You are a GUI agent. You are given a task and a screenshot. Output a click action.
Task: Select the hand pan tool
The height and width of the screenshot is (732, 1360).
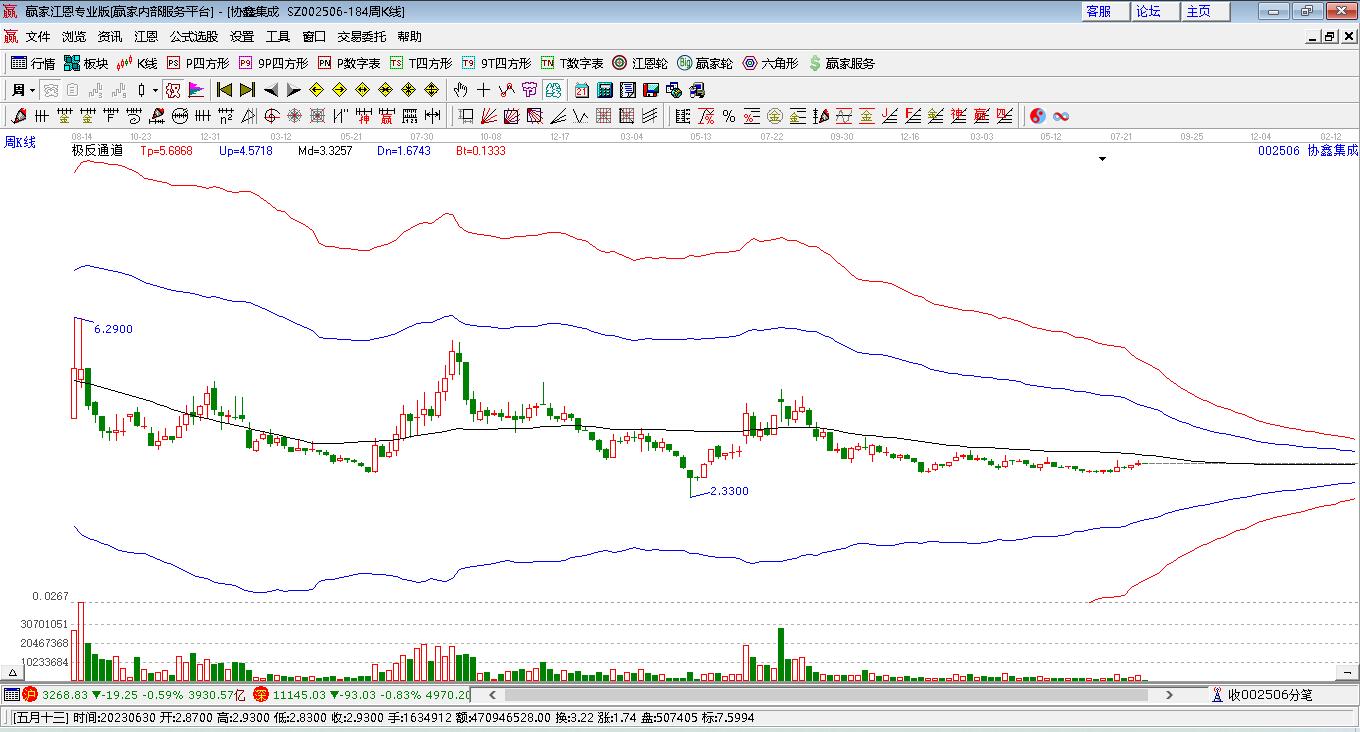(x=460, y=90)
